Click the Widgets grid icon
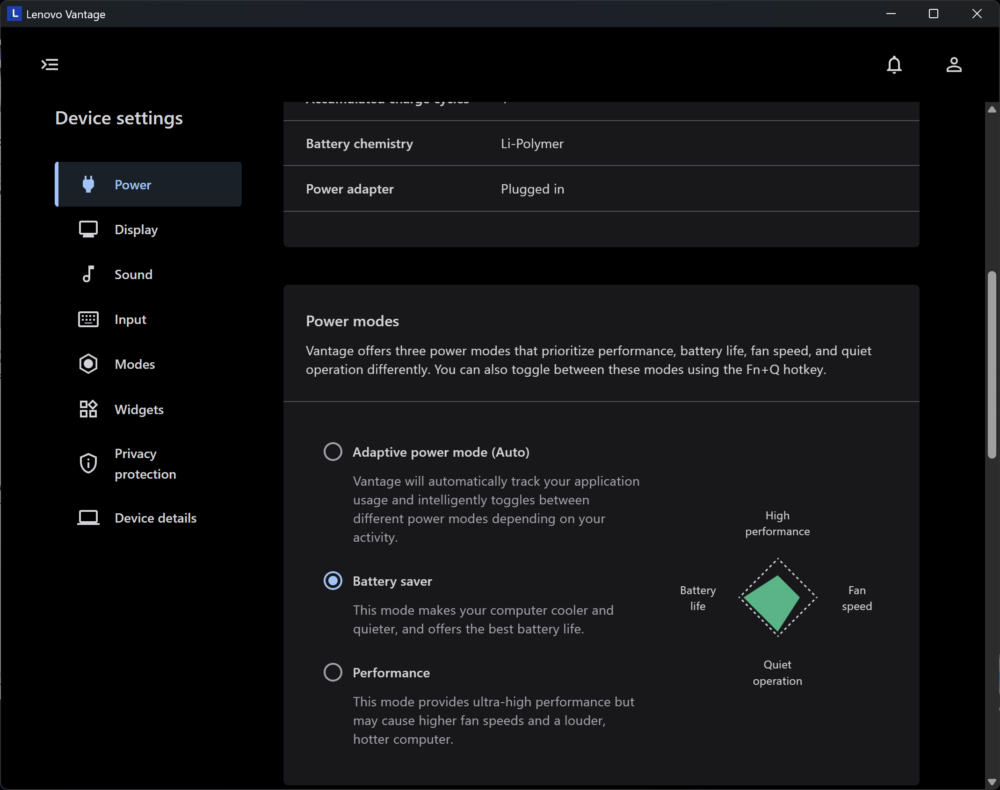The width and height of the screenshot is (1000, 790). point(89,409)
